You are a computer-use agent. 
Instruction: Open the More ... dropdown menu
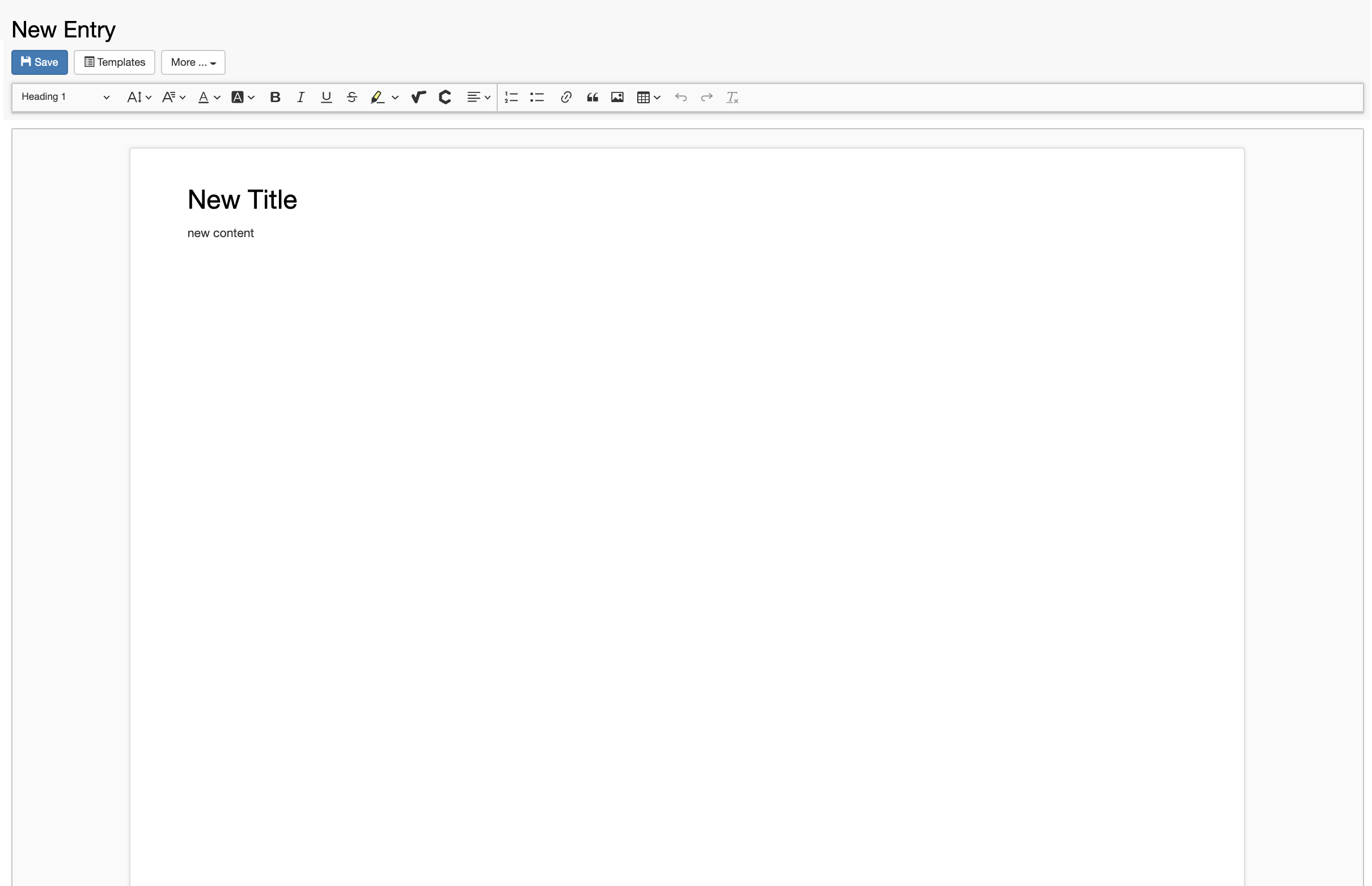click(193, 62)
